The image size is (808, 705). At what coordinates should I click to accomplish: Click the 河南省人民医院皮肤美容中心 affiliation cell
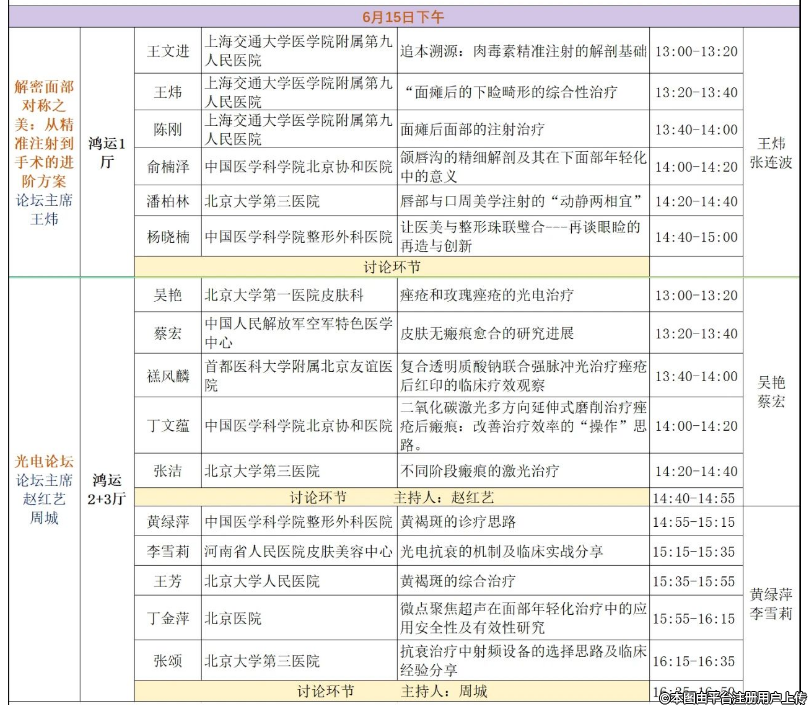298,551
